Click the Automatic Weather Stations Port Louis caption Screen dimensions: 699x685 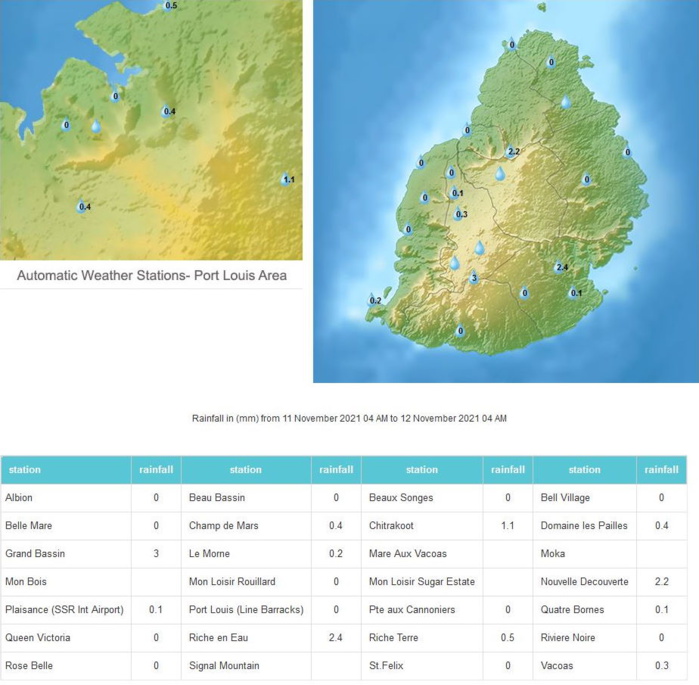coord(152,275)
